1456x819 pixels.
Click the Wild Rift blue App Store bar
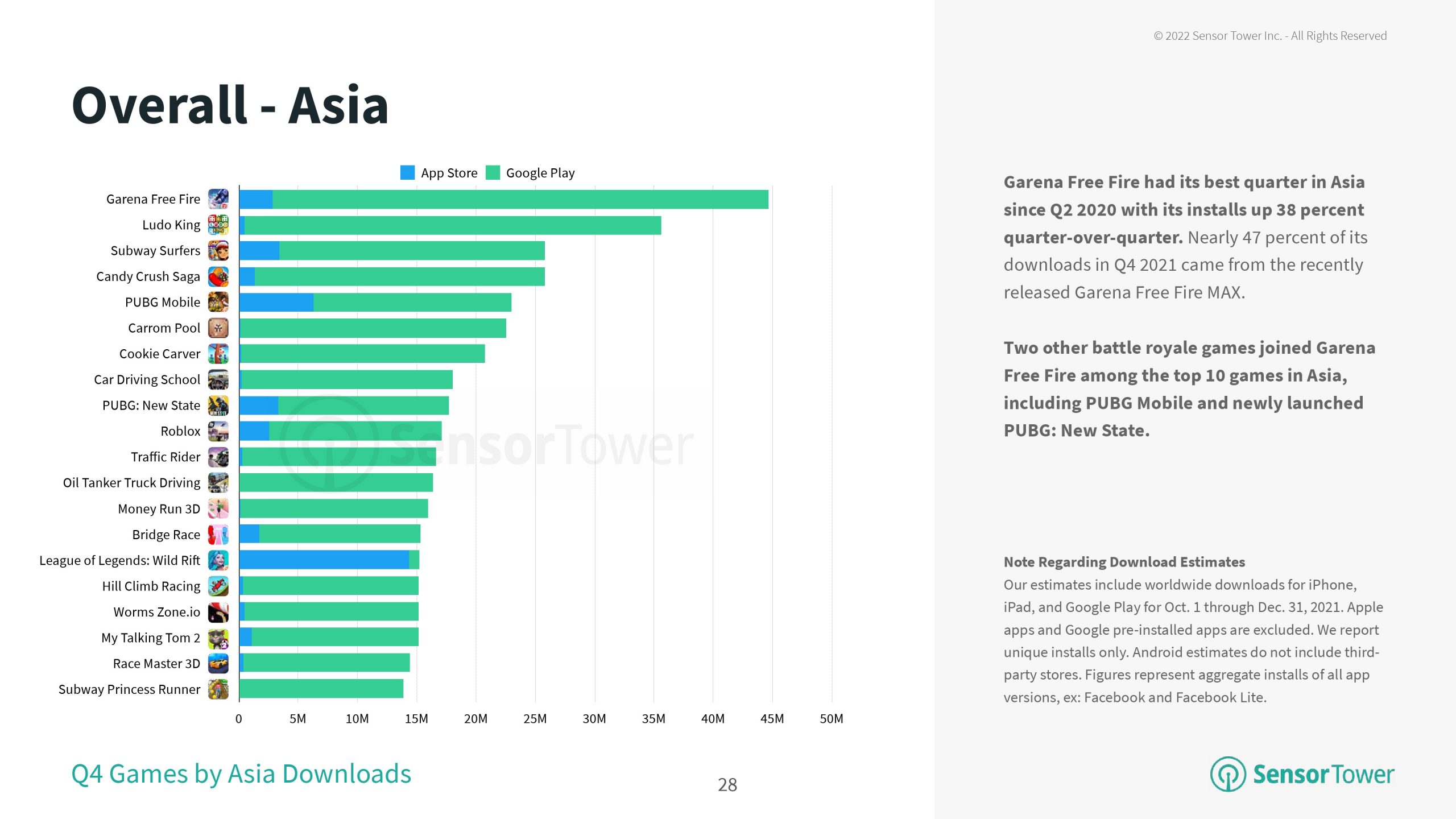point(324,560)
